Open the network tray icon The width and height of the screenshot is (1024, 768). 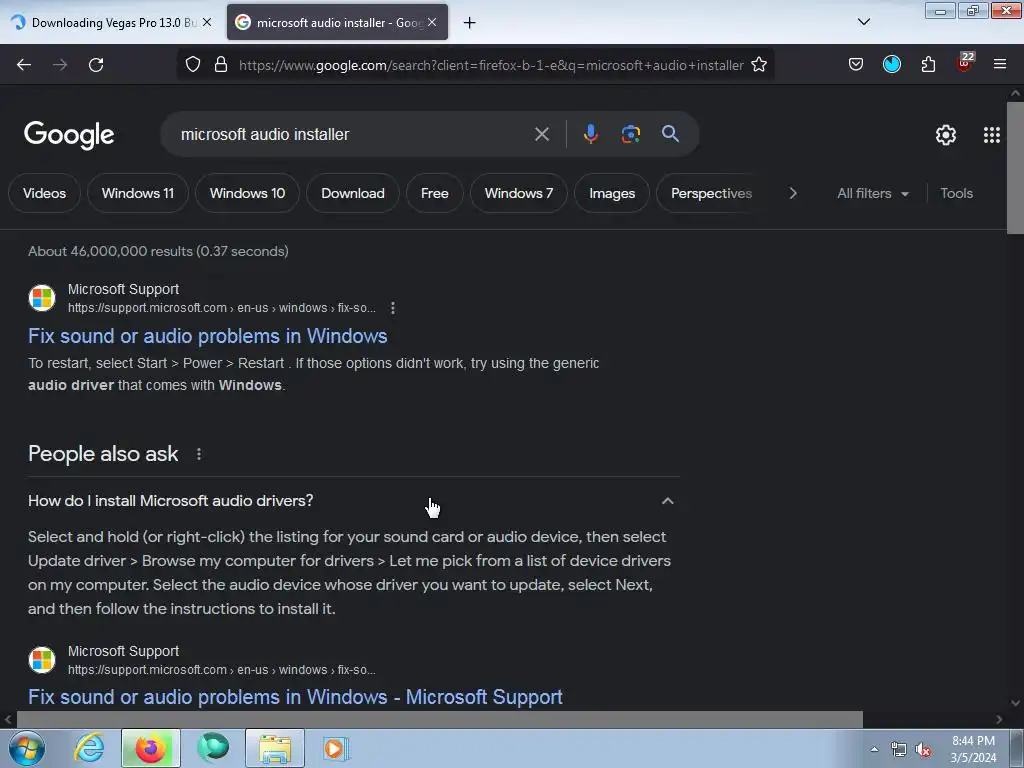899,750
